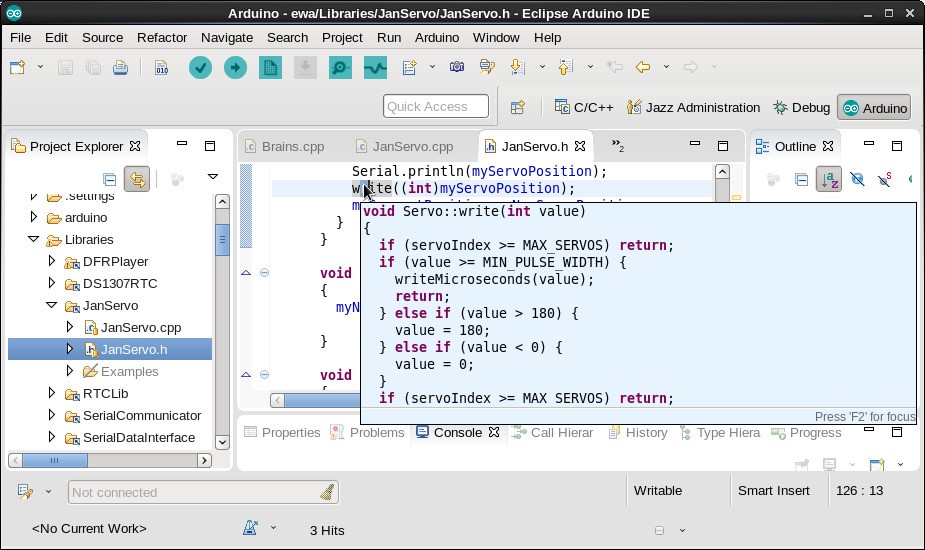Click the Arduino scope waveform icon
Image resolution: width=925 pixels, height=550 pixels.
tap(375, 68)
